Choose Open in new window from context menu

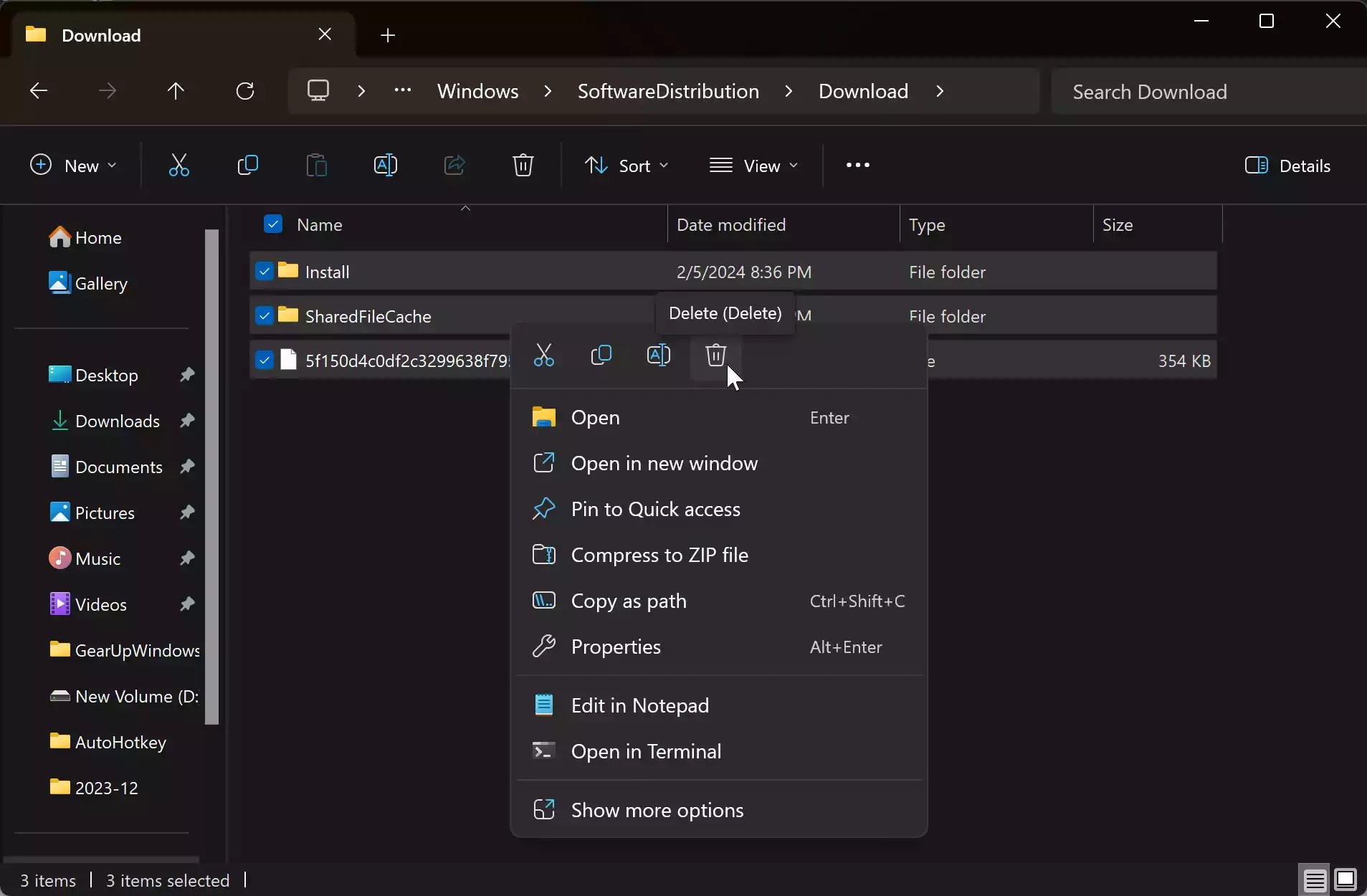pos(664,463)
